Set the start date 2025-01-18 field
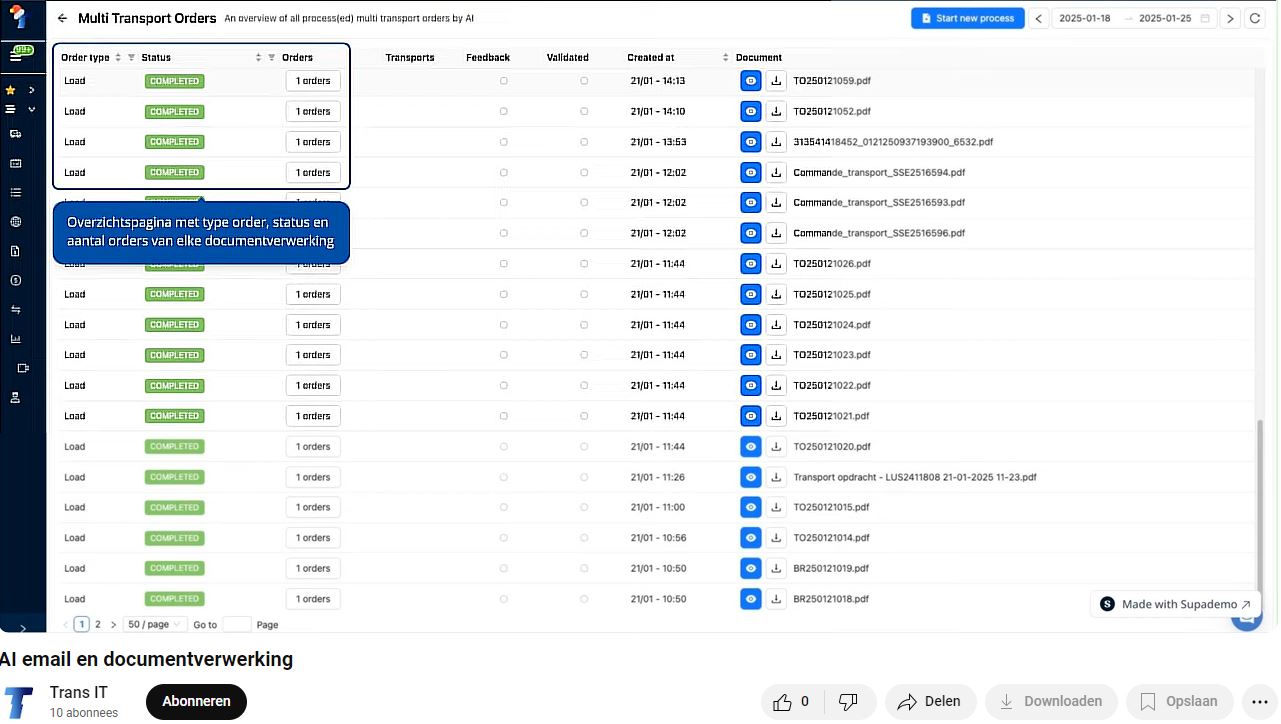Image resolution: width=1281 pixels, height=724 pixels. 1085,18
